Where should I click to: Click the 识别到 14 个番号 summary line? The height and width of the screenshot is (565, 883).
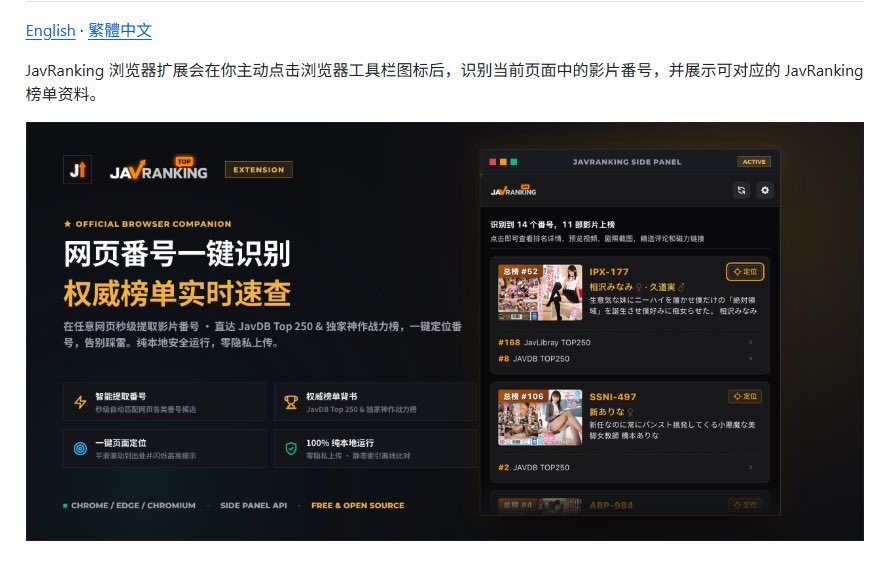[552, 224]
